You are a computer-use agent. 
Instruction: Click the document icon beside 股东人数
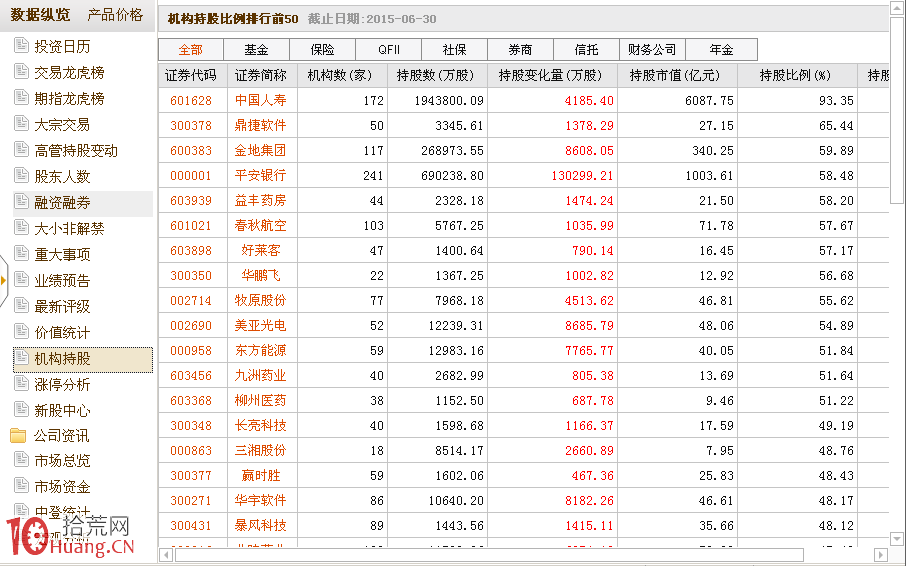[x=21, y=175]
